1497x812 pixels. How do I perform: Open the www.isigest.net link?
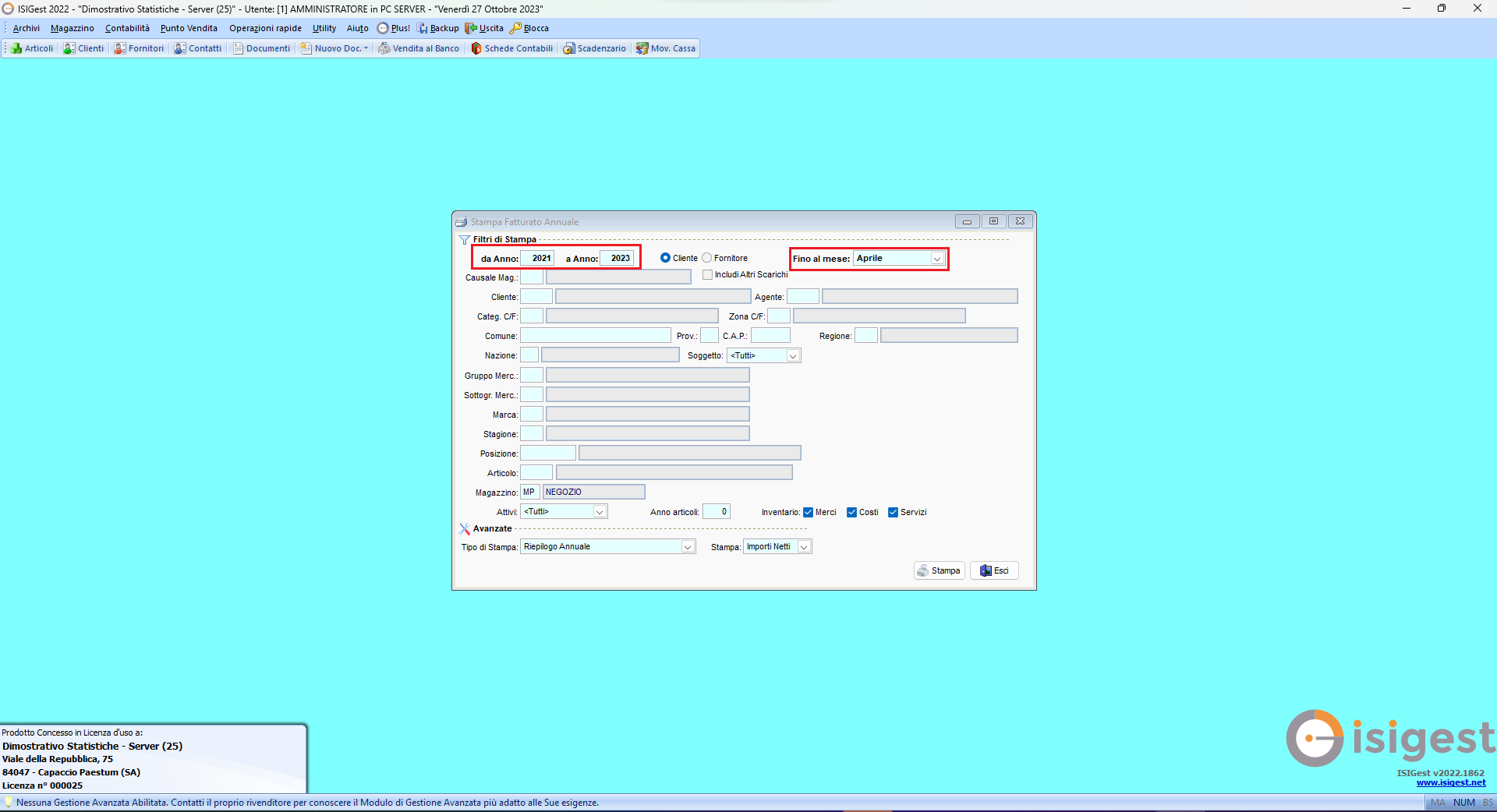click(x=1450, y=782)
